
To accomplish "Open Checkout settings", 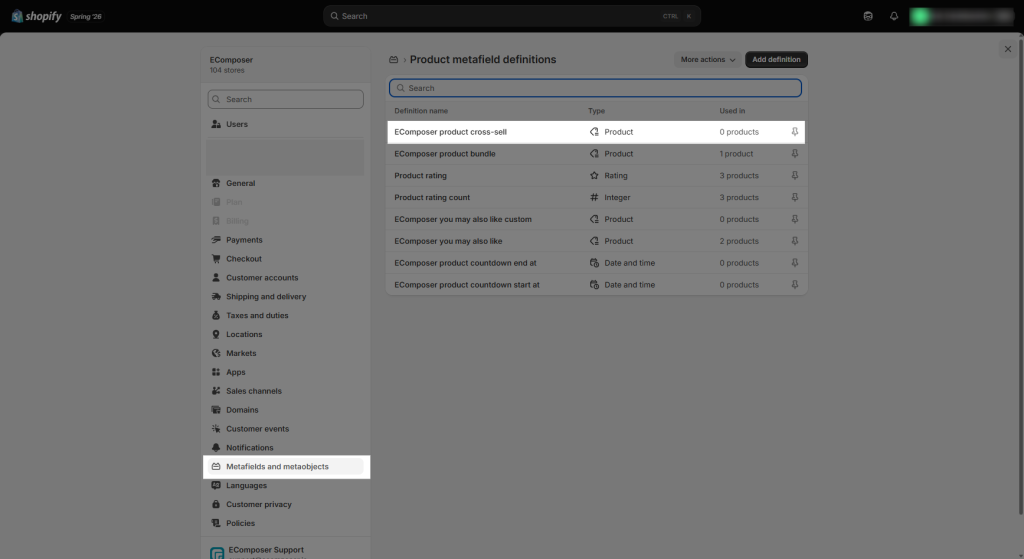I will [x=285, y=259].
